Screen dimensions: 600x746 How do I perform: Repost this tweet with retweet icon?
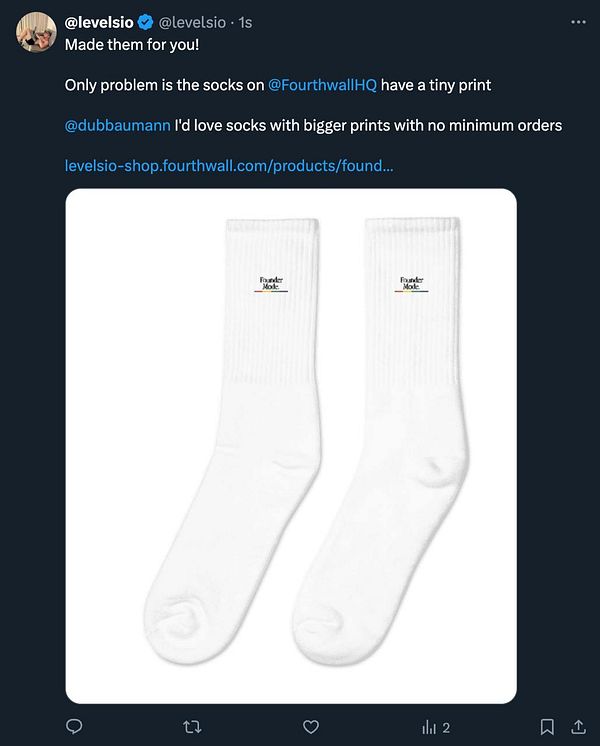[x=192, y=726]
